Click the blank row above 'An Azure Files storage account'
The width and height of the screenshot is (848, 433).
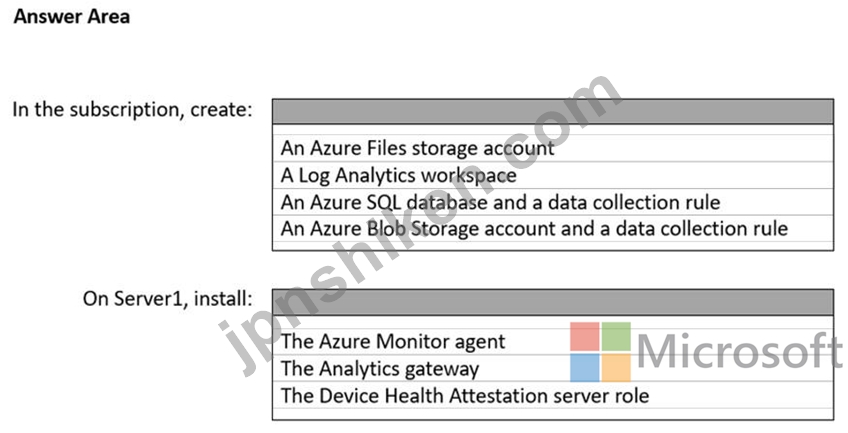click(x=553, y=130)
